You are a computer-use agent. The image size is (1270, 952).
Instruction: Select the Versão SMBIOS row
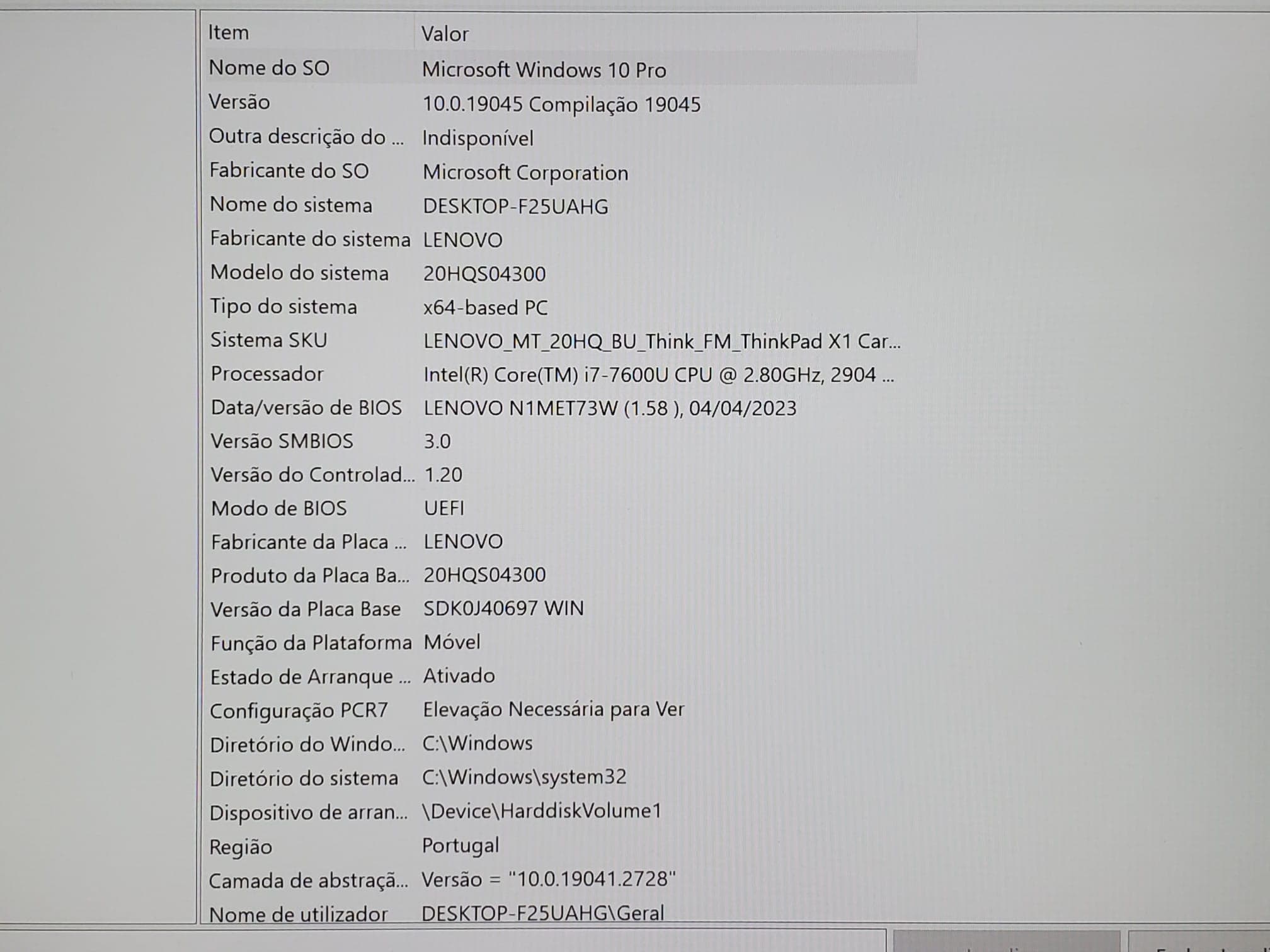click(x=560, y=441)
